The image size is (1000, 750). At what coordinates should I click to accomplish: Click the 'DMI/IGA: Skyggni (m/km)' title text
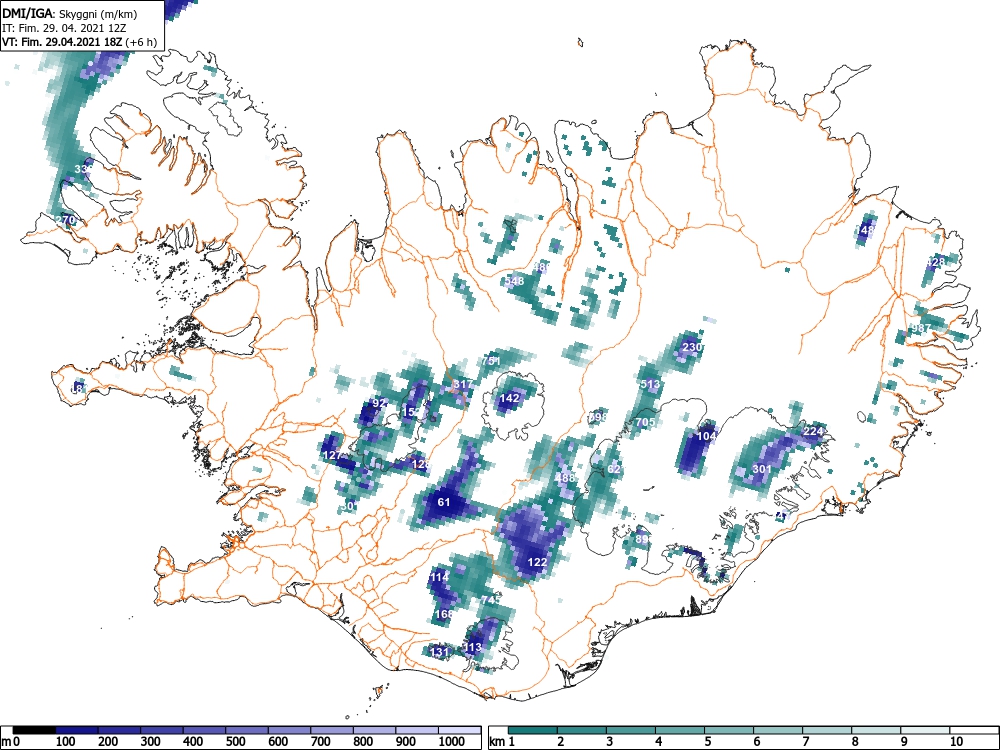(70, 13)
